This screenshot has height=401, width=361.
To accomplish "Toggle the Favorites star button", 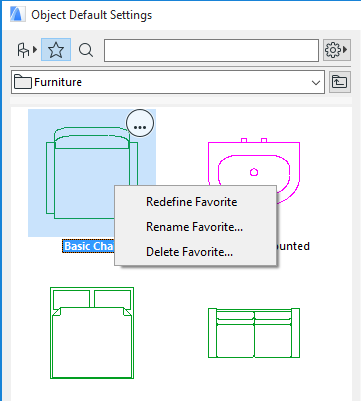I will (x=56, y=50).
